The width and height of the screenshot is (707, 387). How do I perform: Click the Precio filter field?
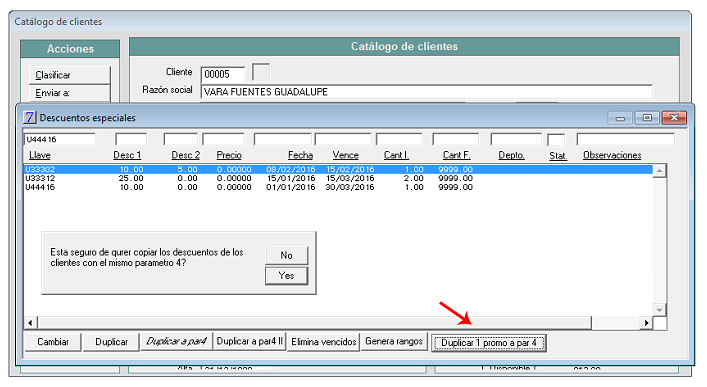(x=223, y=139)
